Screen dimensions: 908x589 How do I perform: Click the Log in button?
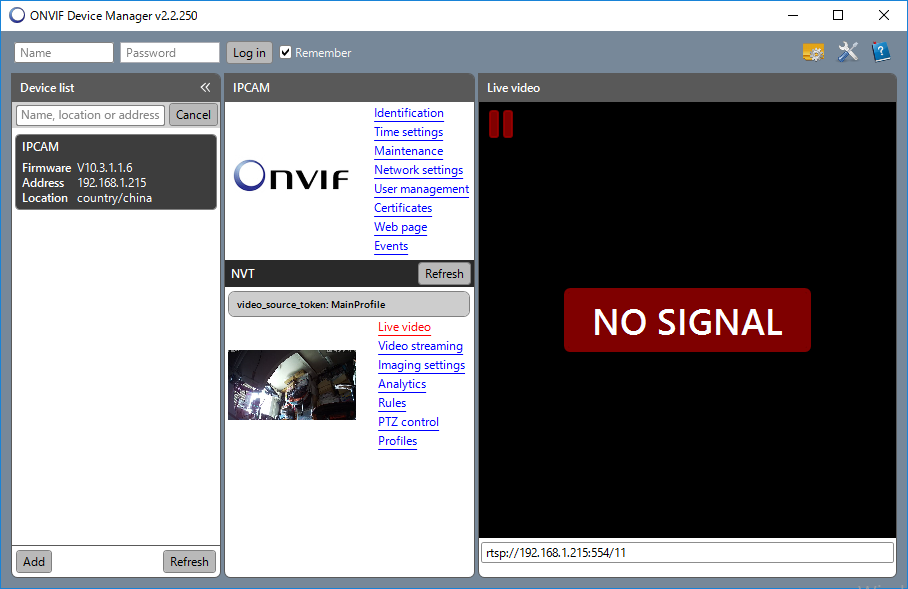249,53
